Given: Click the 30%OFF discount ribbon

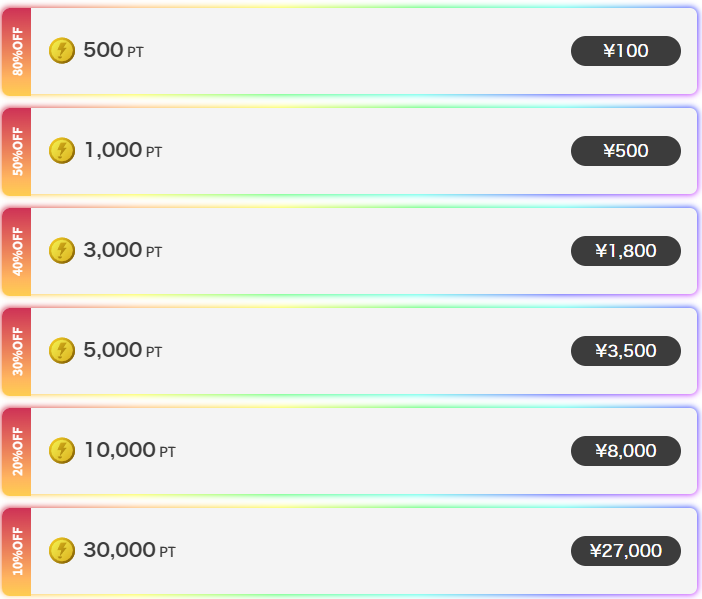Looking at the screenshot, I should 17,351.
